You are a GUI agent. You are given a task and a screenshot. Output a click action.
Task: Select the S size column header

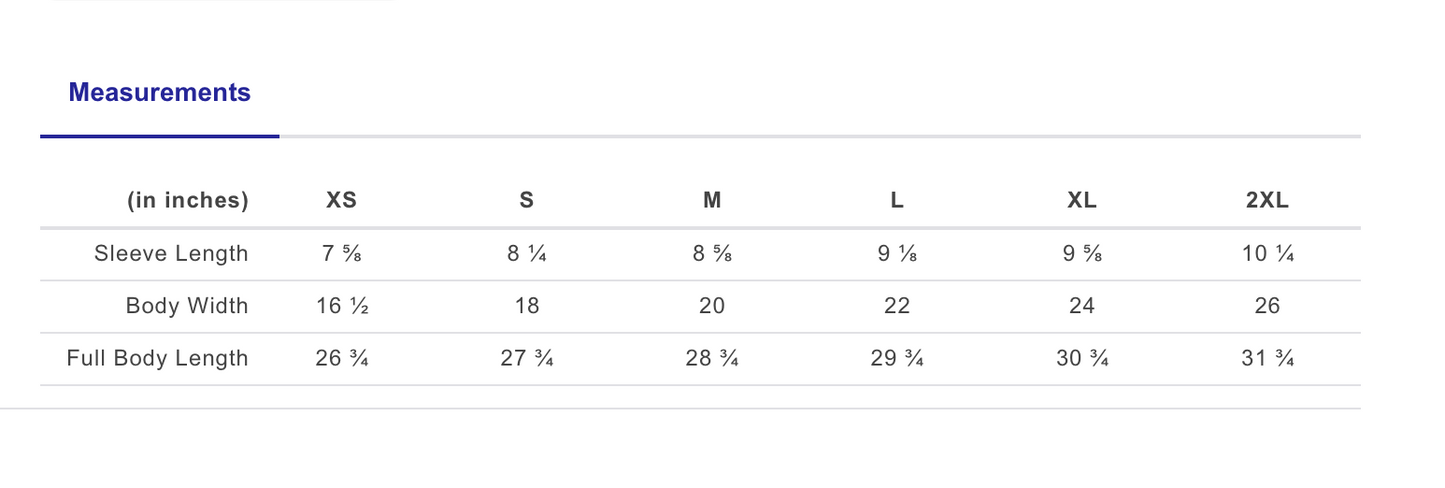pyautogui.click(x=527, y=200)
